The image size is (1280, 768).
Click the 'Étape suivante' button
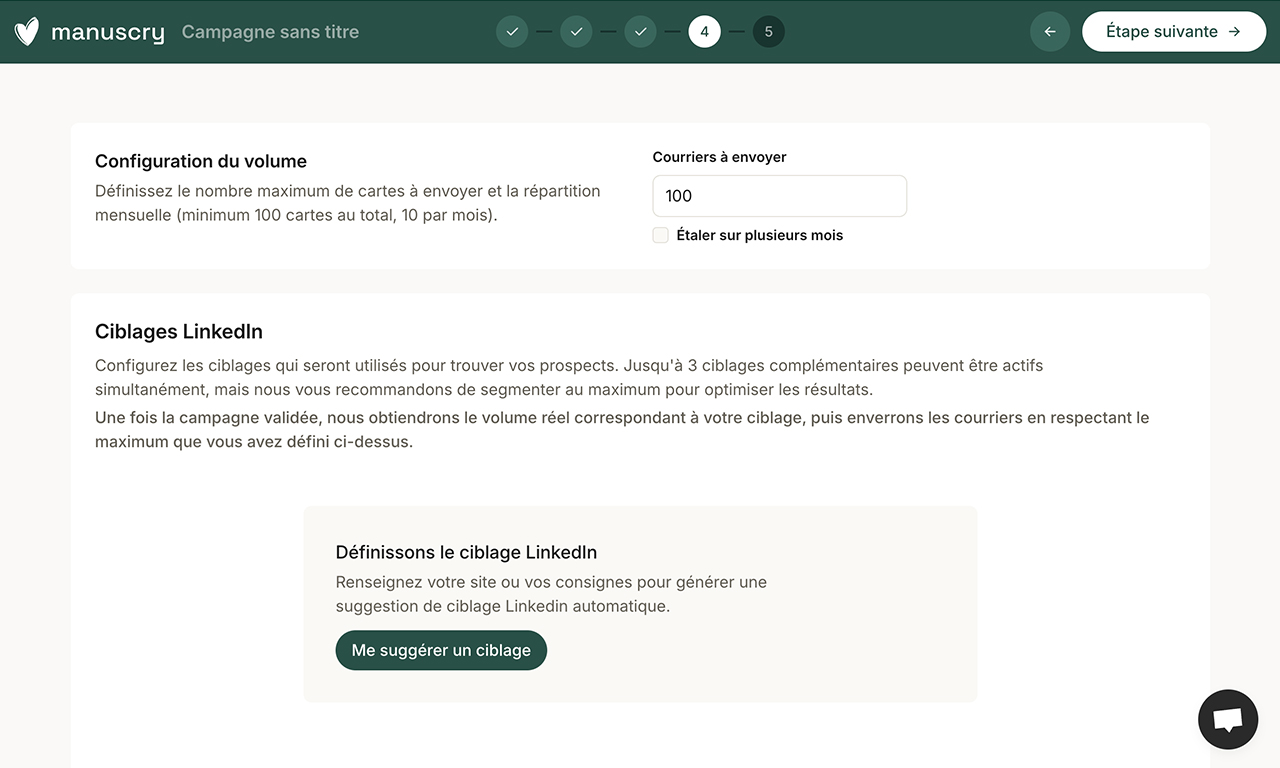(1174, 31)
